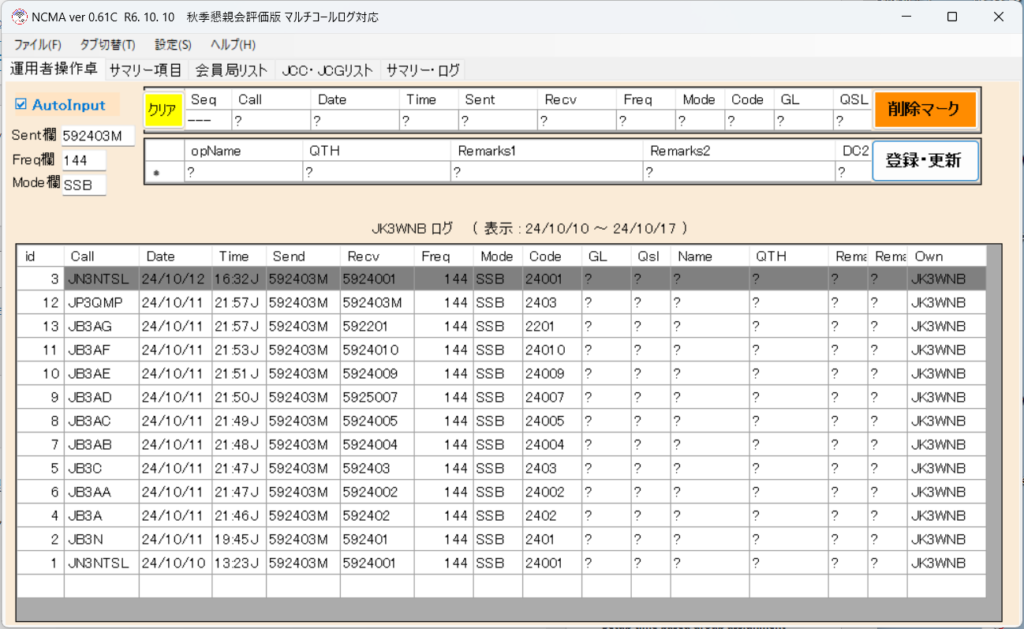Click the Freq欄 input field
Screen dimensions: 1024x629
[x=83, y=160]
